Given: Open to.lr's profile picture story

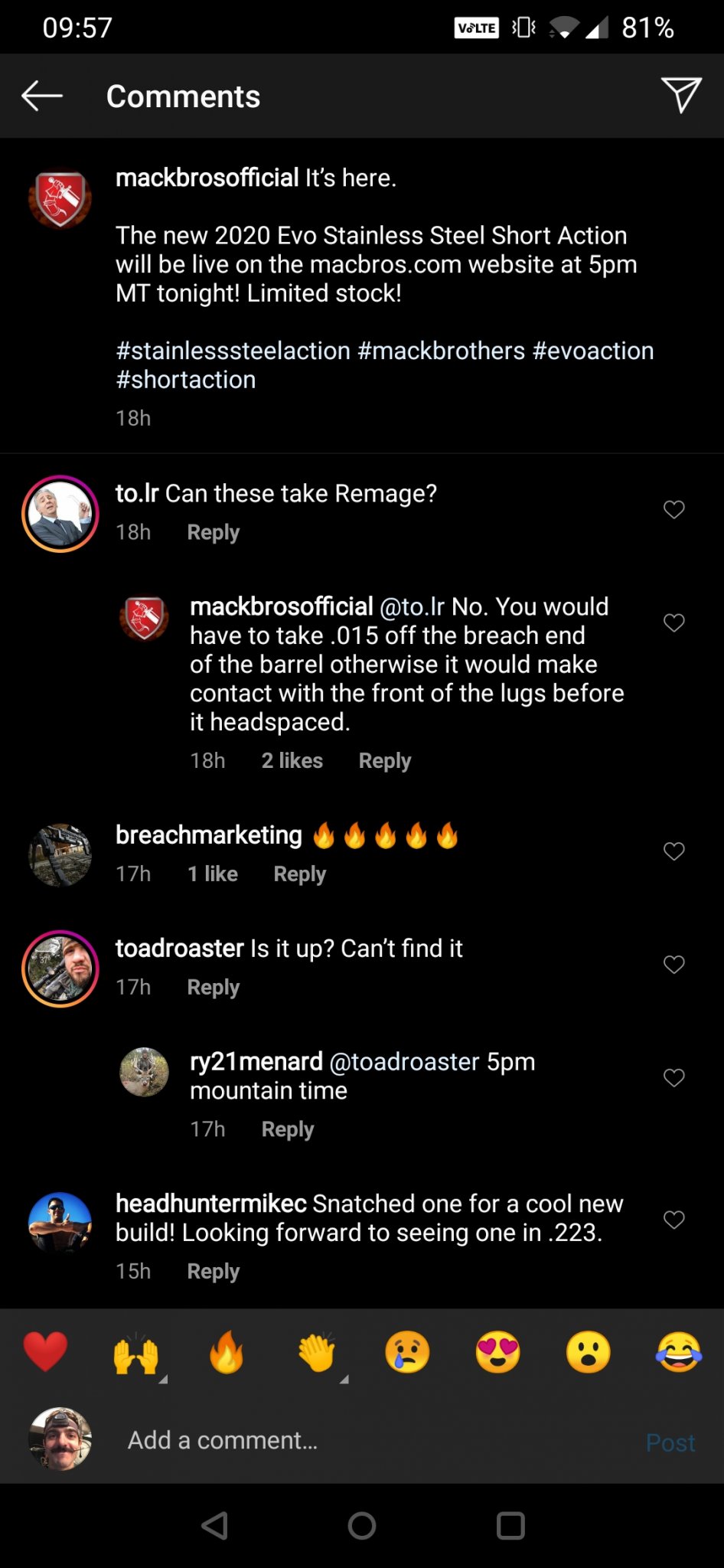Looking at the screenshot, I should pos(60,514).
